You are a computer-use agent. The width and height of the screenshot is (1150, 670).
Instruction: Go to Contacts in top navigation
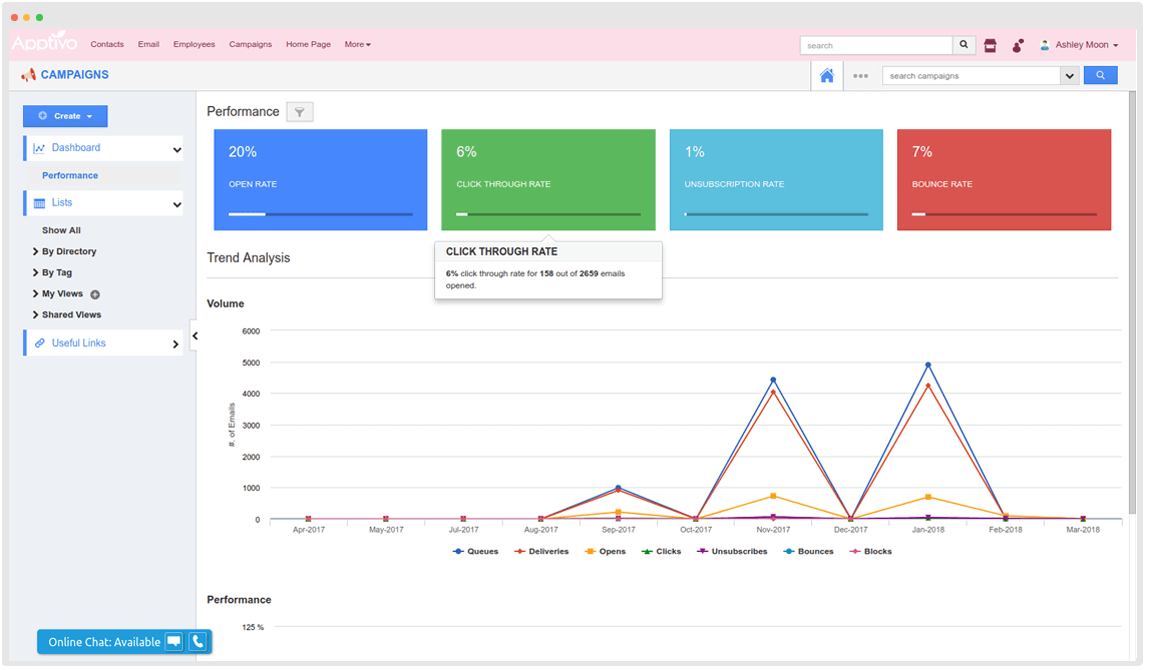[107, 45]
